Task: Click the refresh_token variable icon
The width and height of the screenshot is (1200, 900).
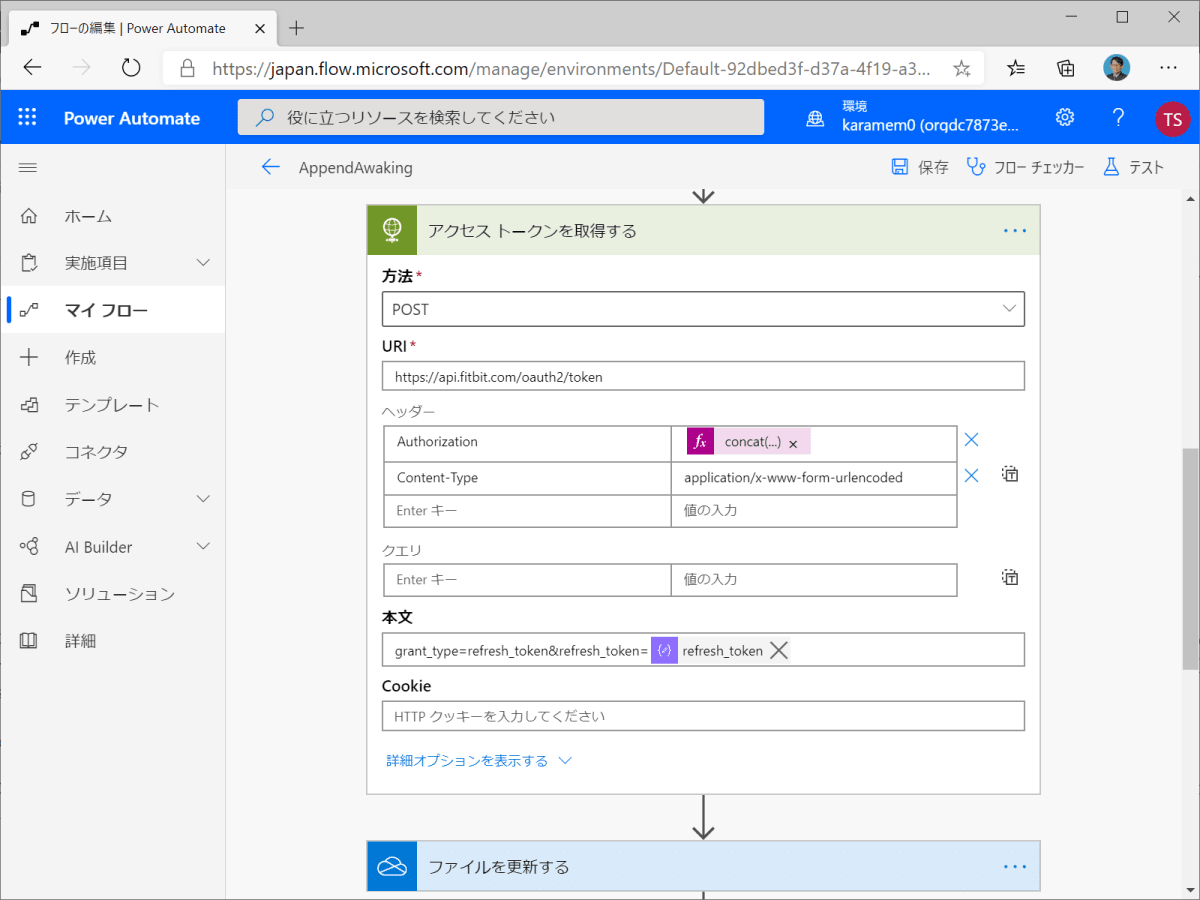Action: click(x=664, y=650)
